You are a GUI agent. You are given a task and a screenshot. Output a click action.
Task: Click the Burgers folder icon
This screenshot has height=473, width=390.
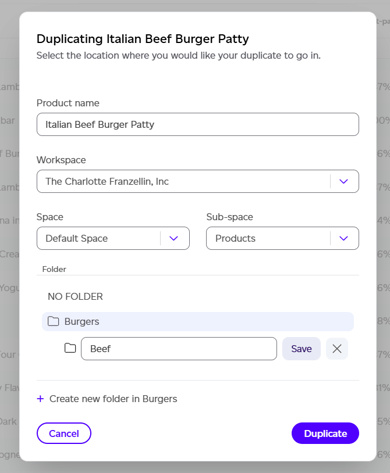(x=53, y=321)
